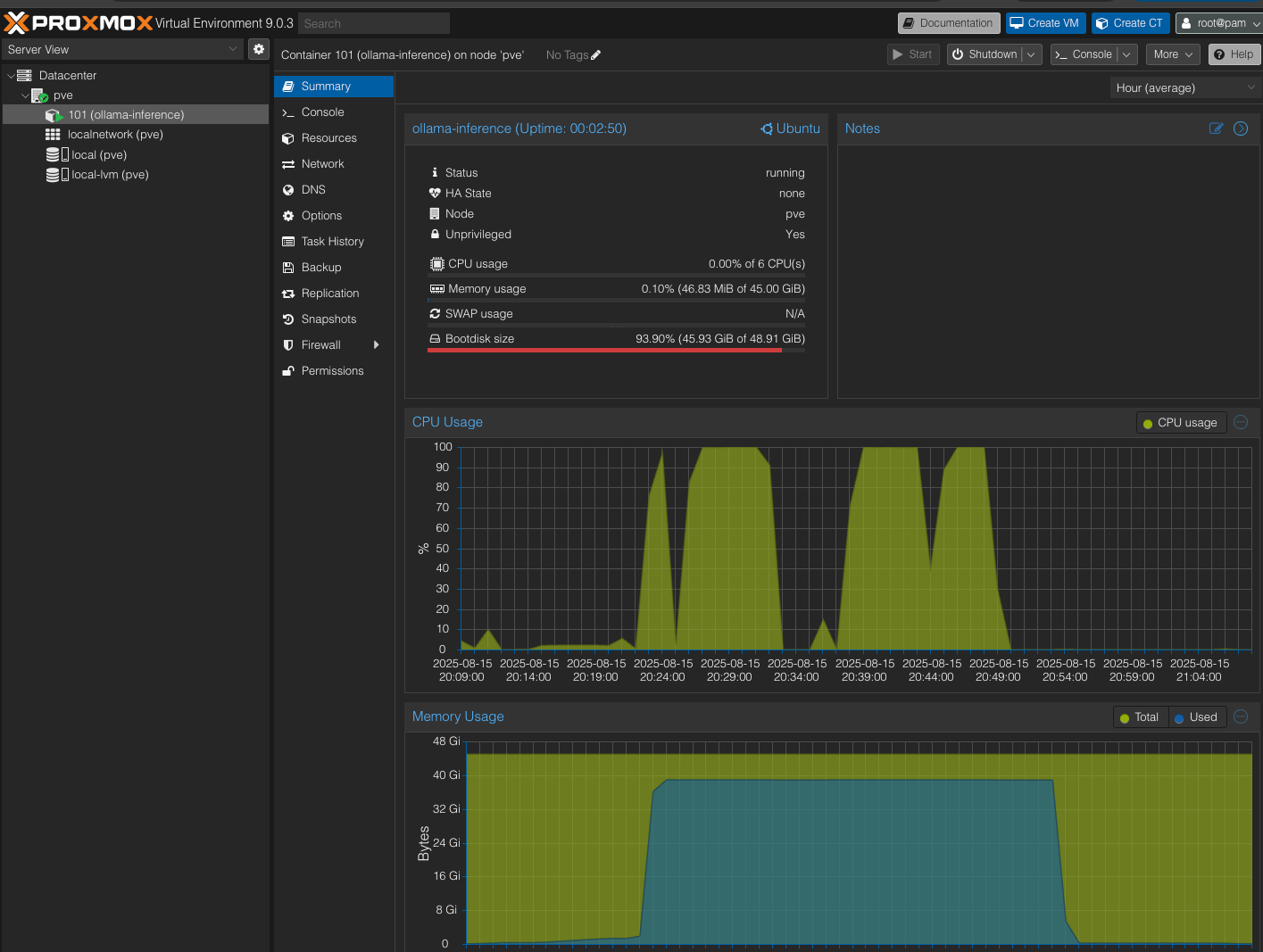Click the Help button

click(1234, 54)
